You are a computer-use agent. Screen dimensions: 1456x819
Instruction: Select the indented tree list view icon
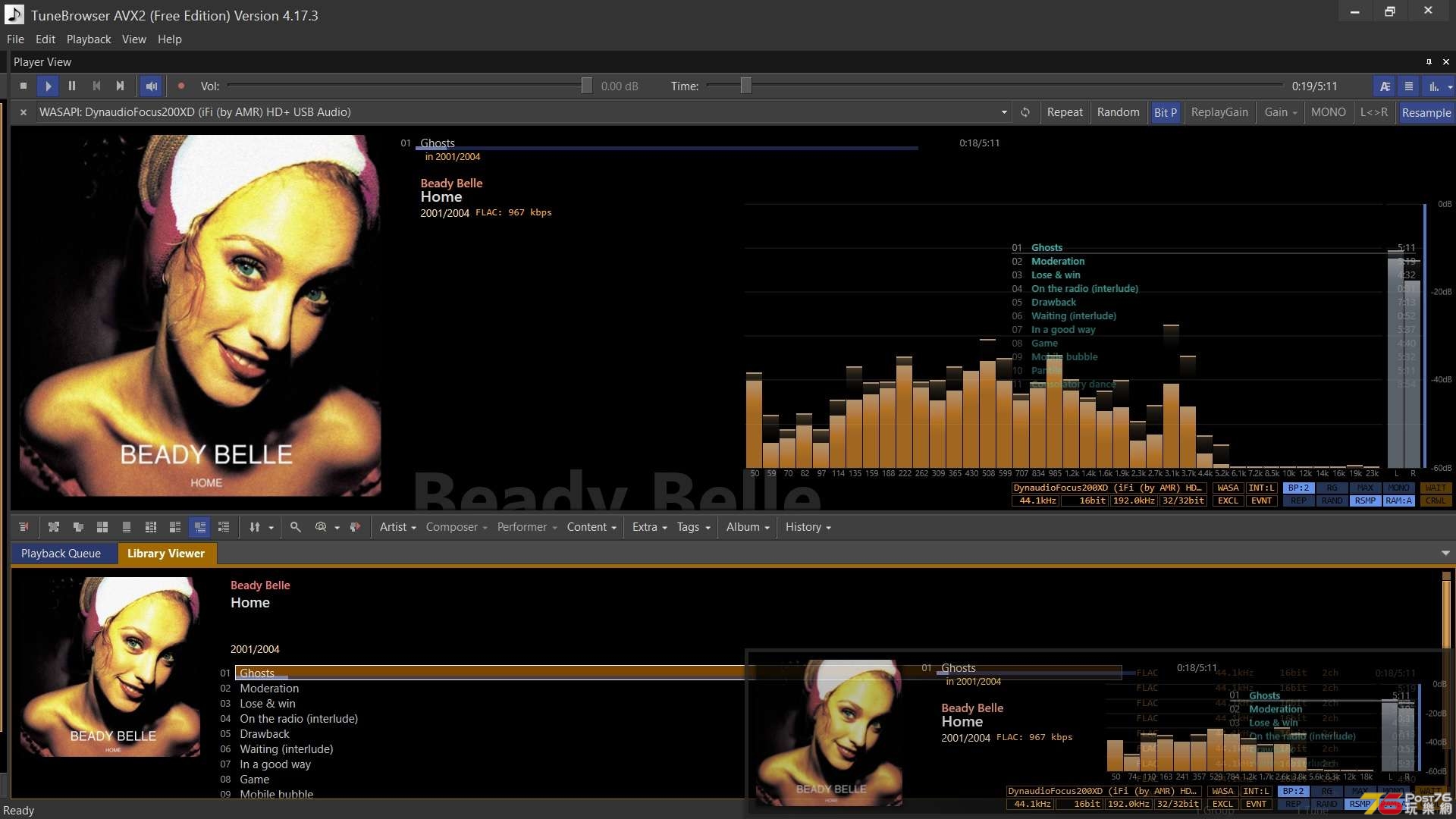pyautogui.click(x=224, y=527)
